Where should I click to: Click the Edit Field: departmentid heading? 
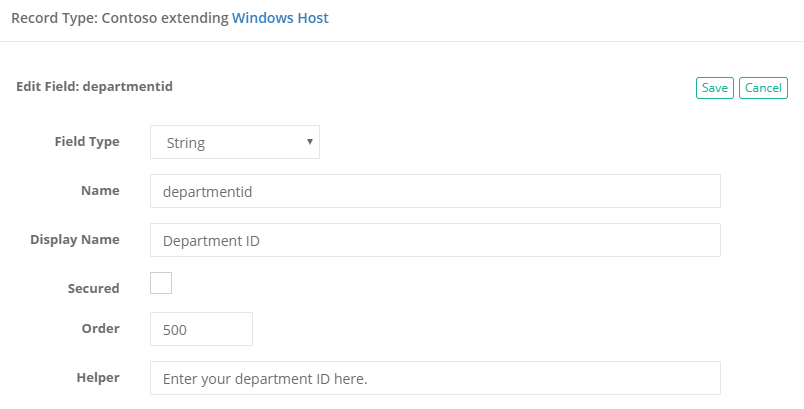pyautogui.click(x=95, y=87)
